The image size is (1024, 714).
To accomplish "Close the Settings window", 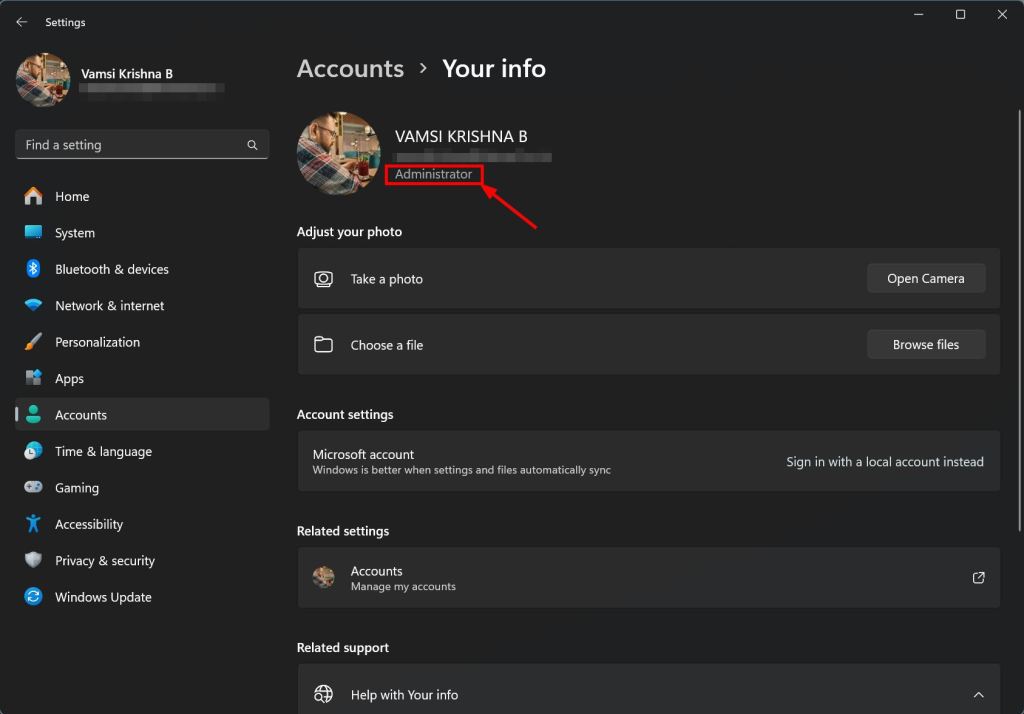I will pos(1002,14).
